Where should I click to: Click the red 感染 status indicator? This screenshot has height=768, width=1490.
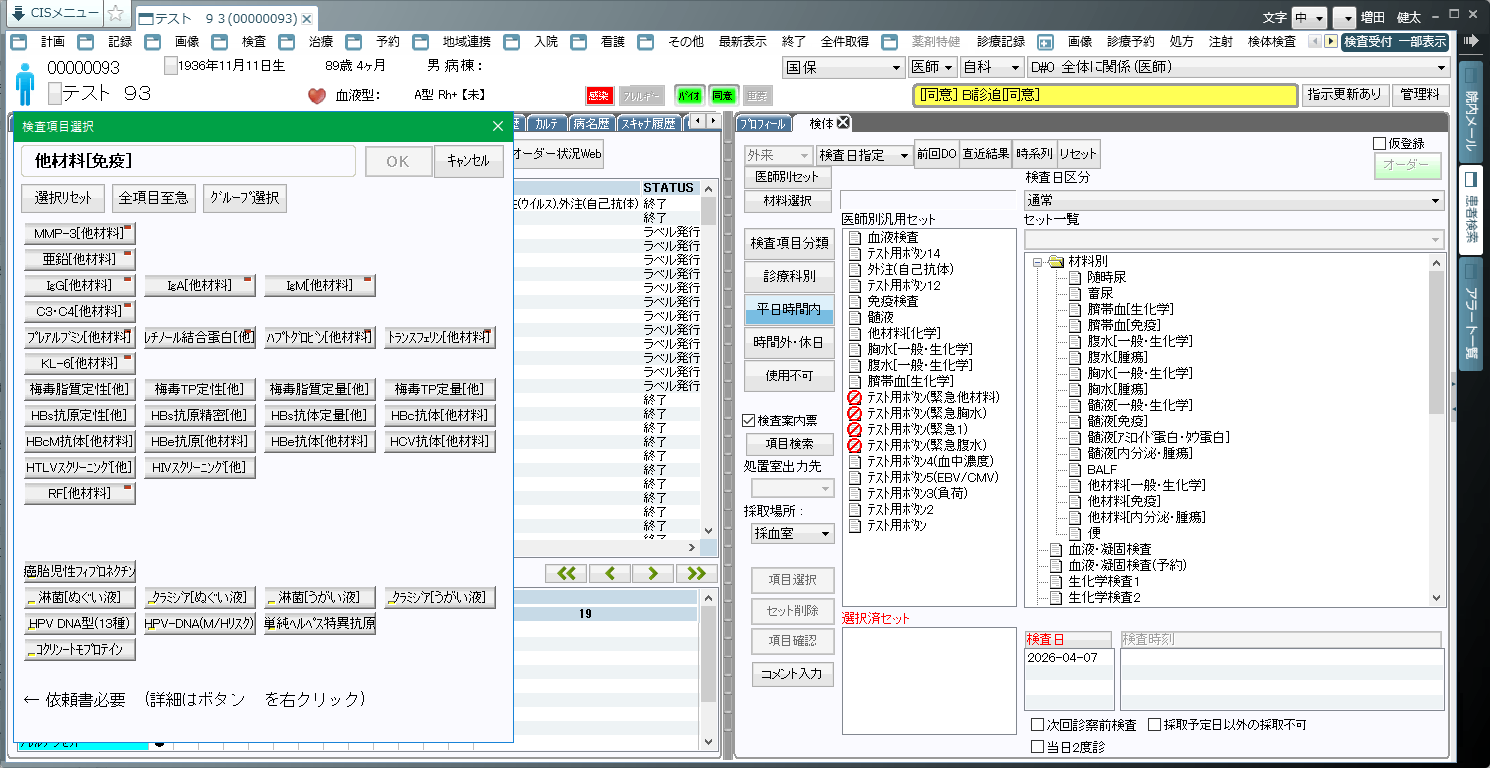pos(599,96)
